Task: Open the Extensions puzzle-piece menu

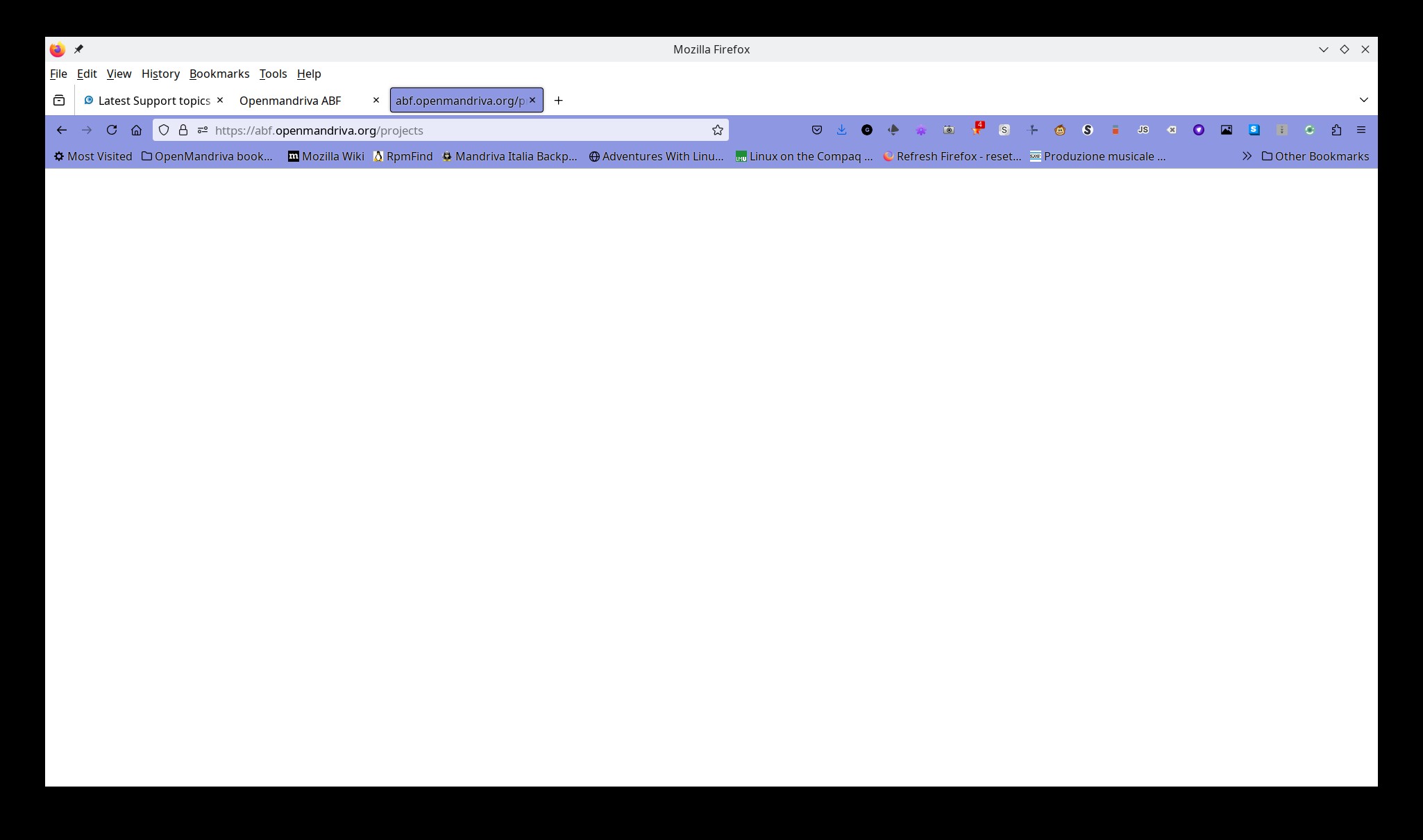Action: point(1336,130)
